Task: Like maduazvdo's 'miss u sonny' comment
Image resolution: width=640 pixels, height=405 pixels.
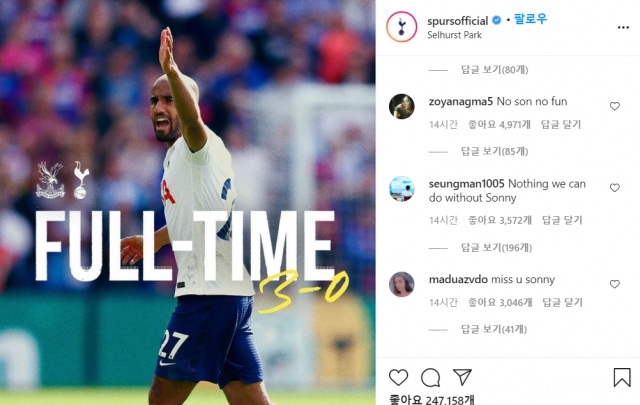Action: (615, 284)
